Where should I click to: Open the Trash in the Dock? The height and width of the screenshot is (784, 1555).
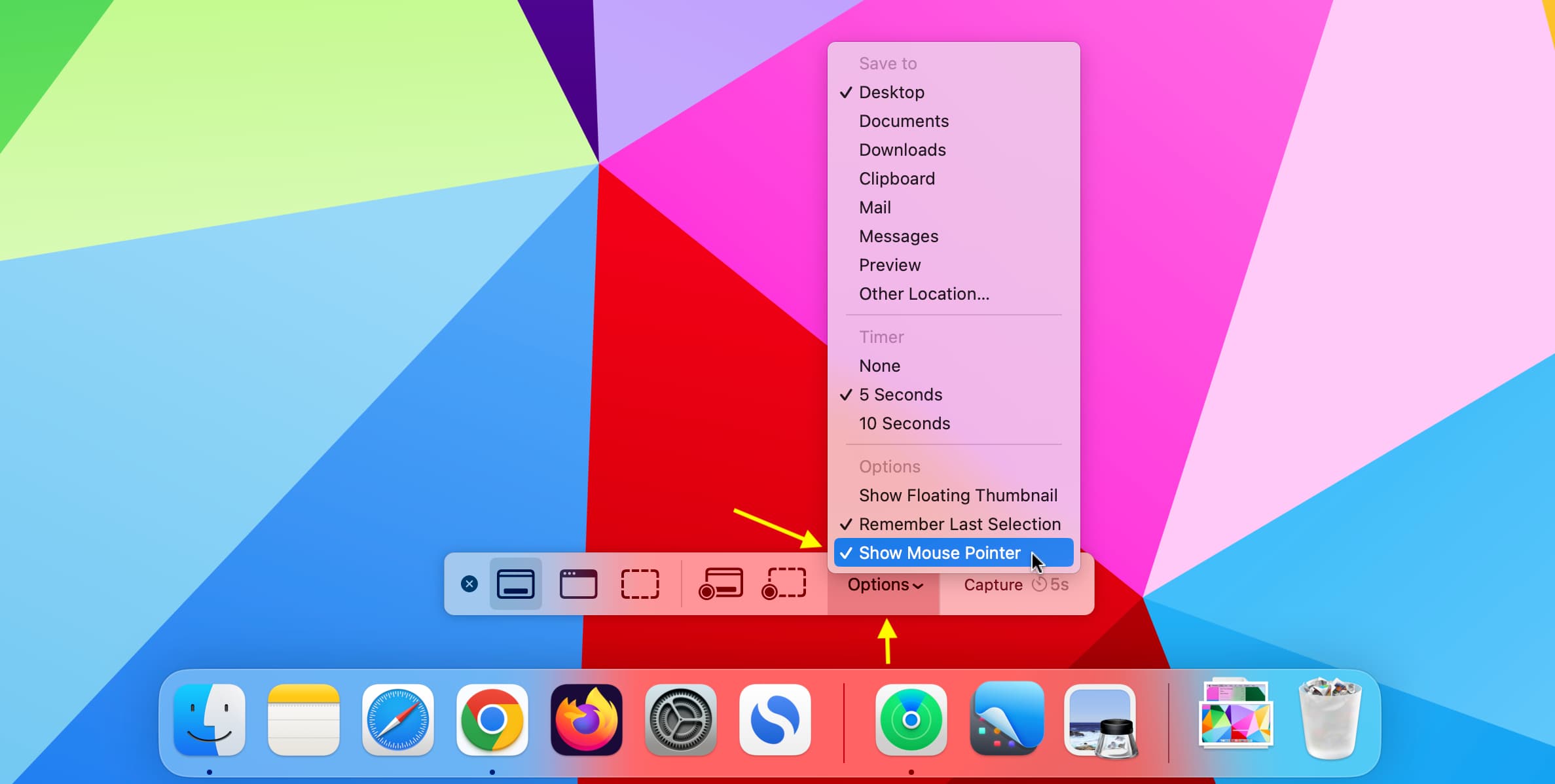(1330, 719)
